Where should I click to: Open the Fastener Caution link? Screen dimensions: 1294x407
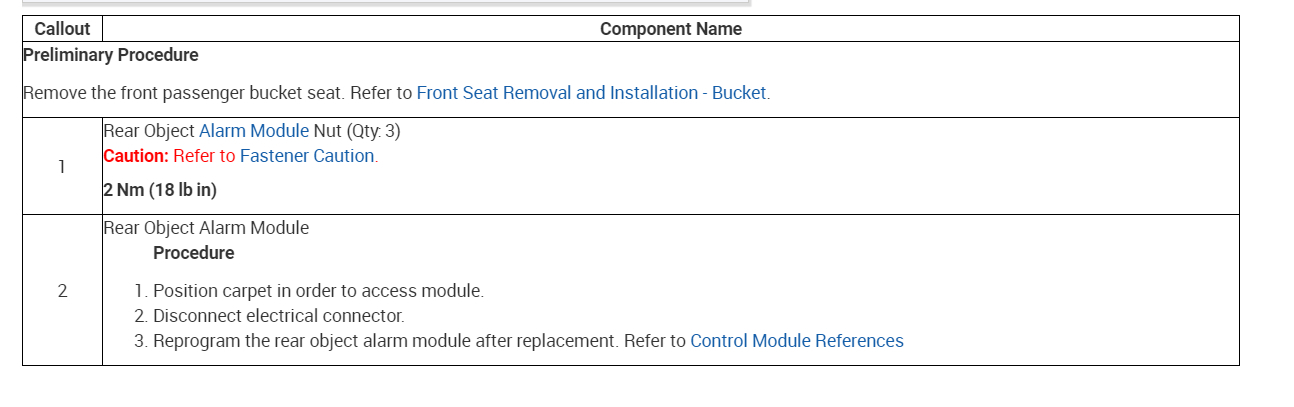tap(308, 156)
